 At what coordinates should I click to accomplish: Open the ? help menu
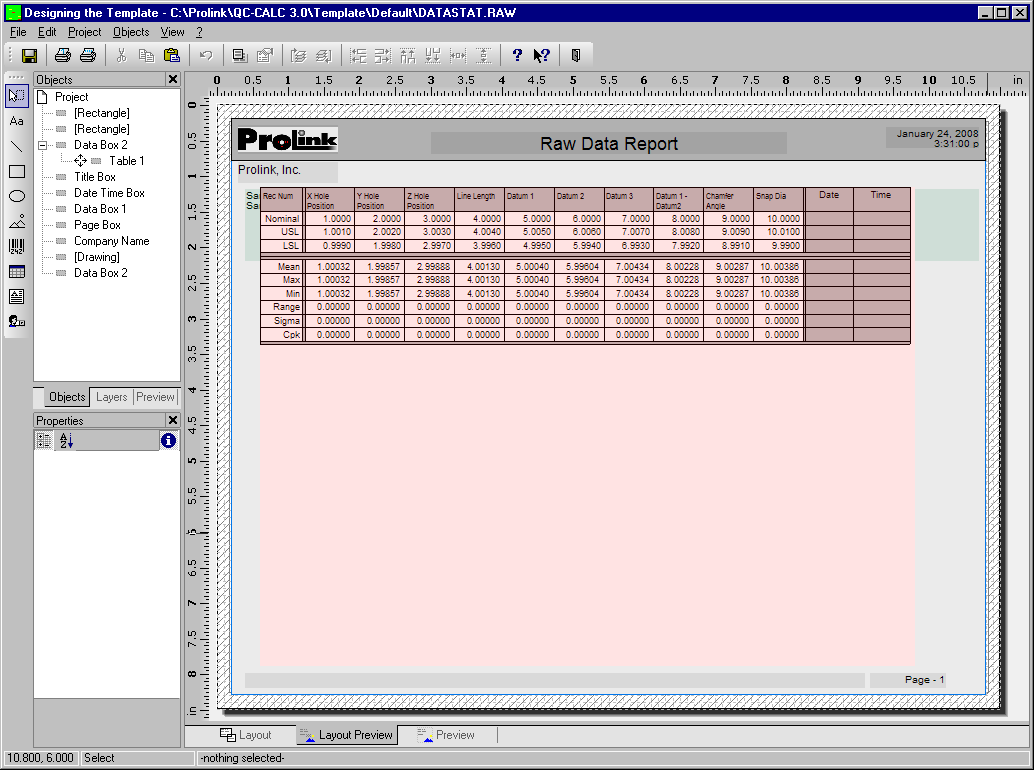point(199,32)
